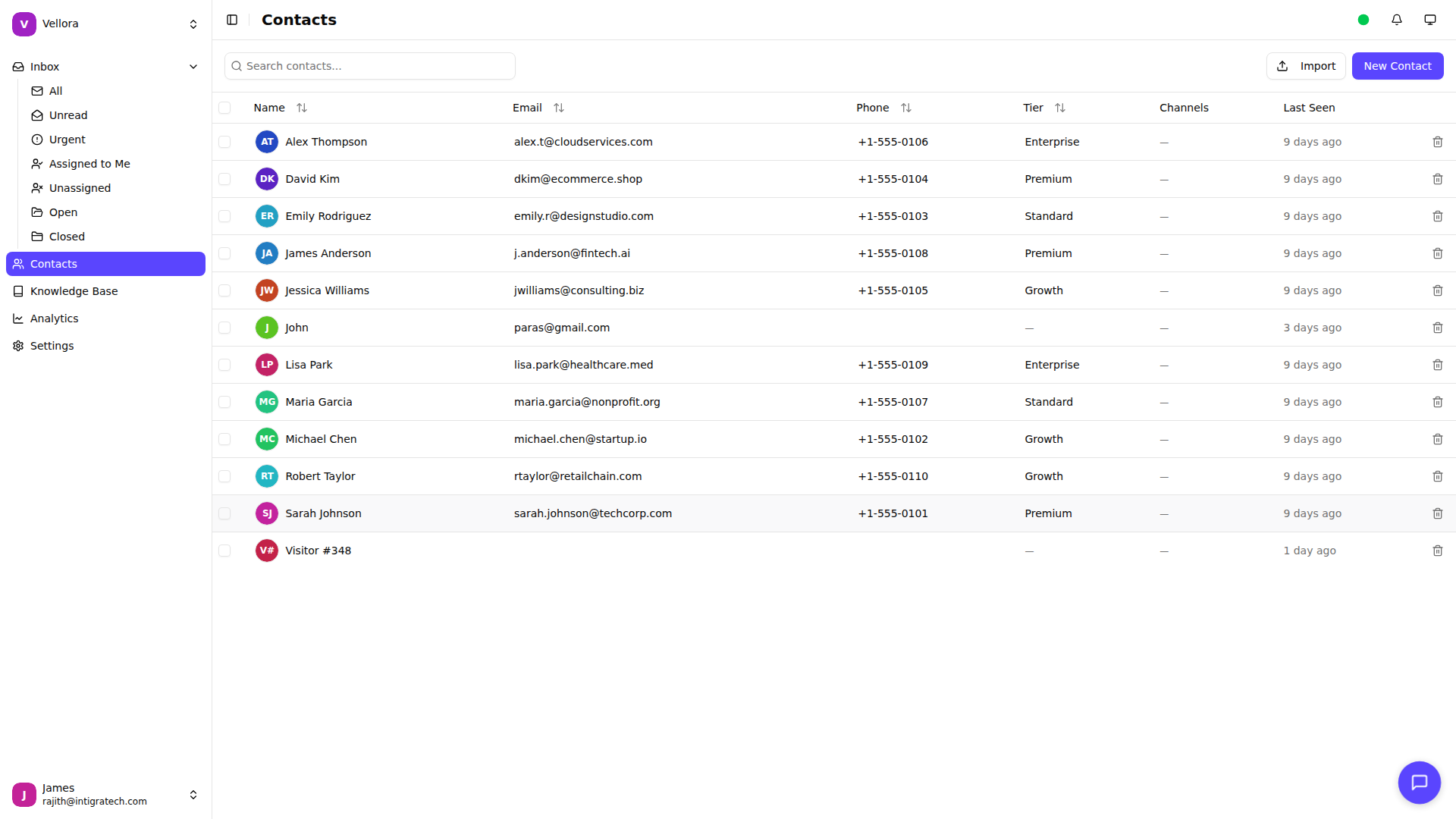Focus the Search contacts field
Screen dimensions: 1456x819
point(370,66)
